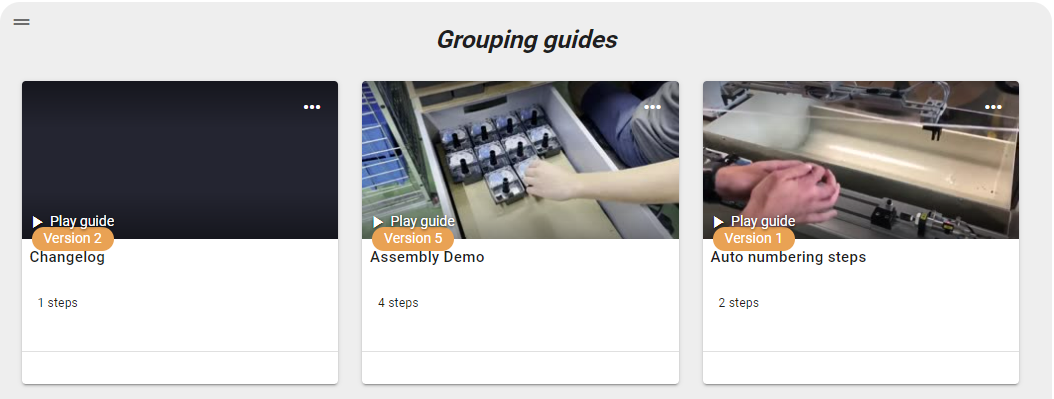
Task: Open three-dot menu on Assembly Demo card
Action: (x=652, y=107)
